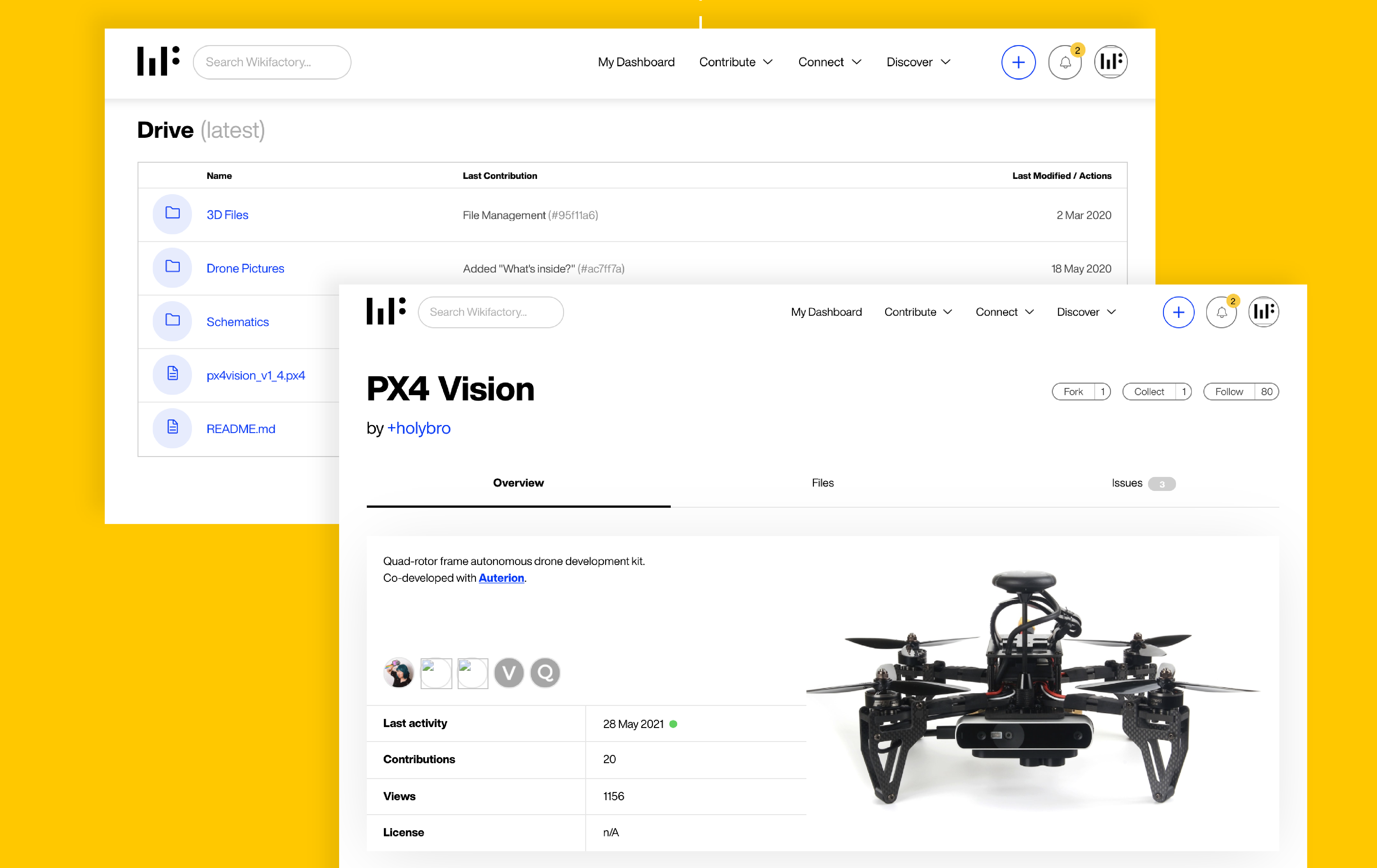Open My Dashboard in the PX4 Vision window
1377x868 pixels.
826,312
